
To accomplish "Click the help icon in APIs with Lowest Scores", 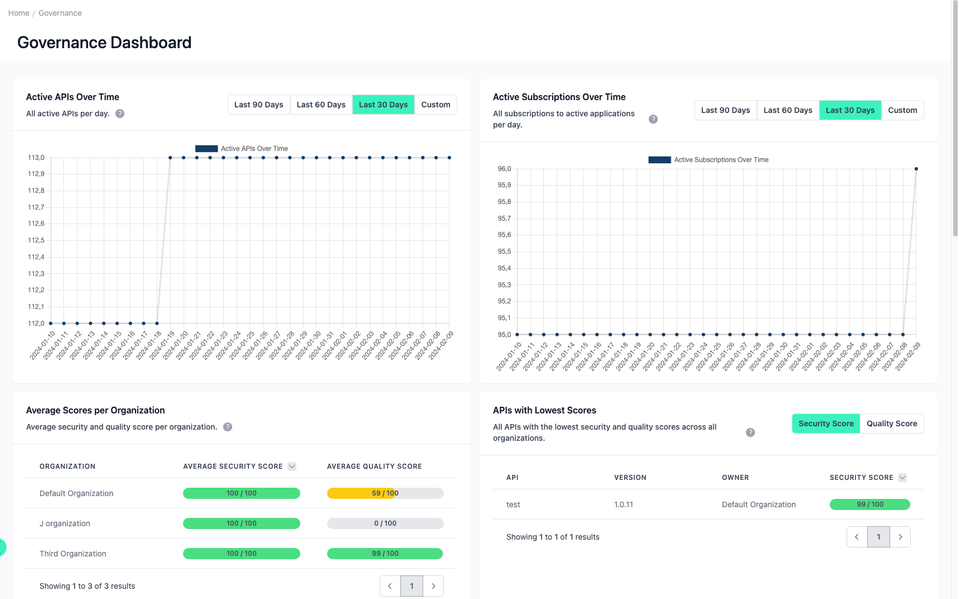I will pos(750,432).
